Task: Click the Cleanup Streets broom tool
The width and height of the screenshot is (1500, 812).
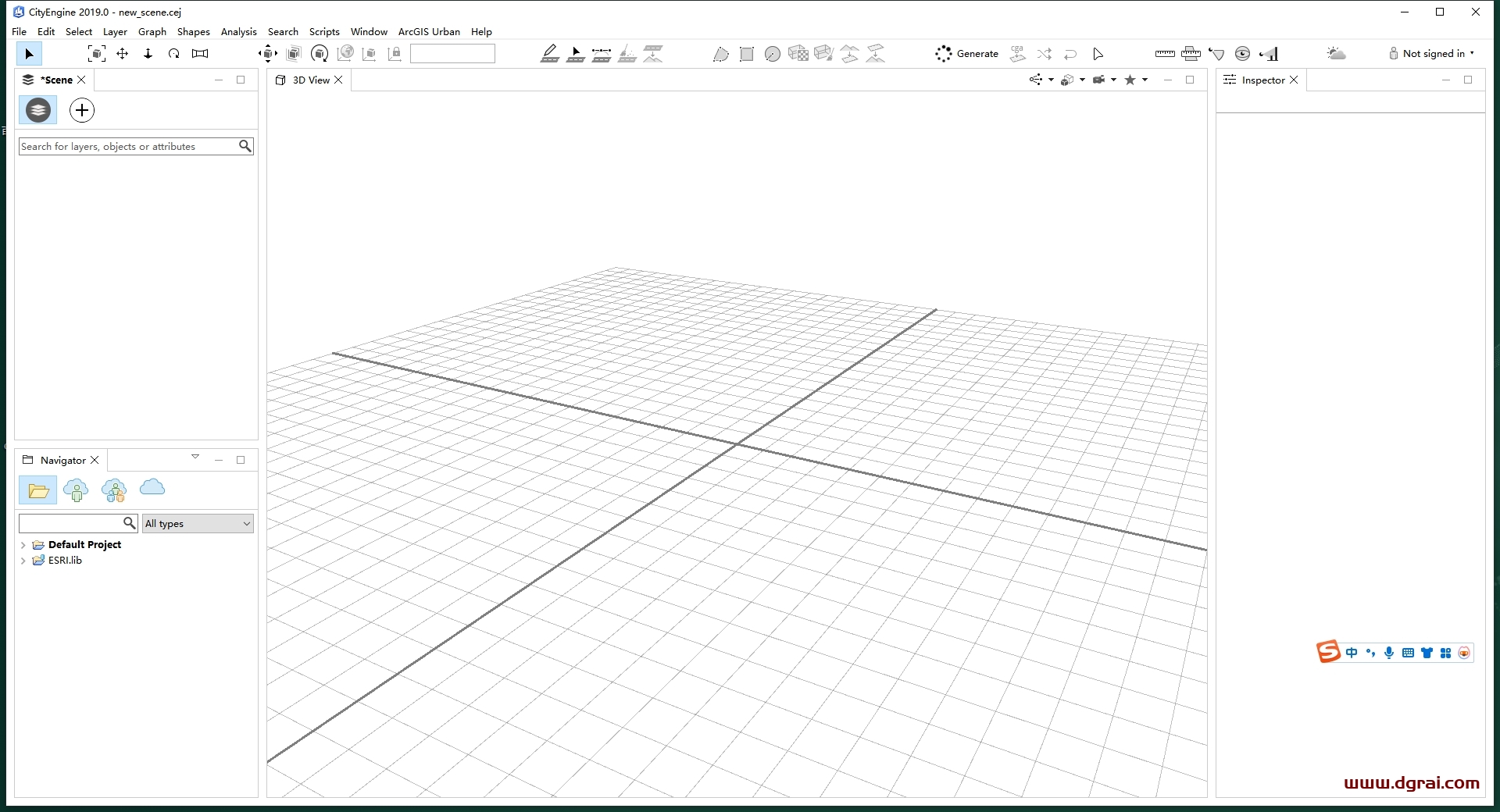Action: 627,54
